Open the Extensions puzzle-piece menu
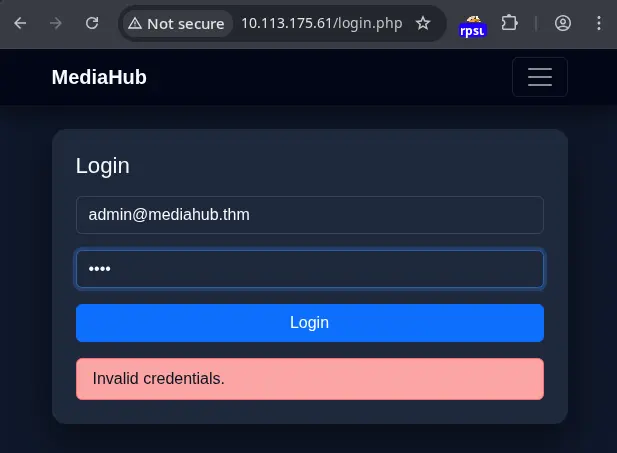This screenshot has height=453, width=617. coord(509,23)
